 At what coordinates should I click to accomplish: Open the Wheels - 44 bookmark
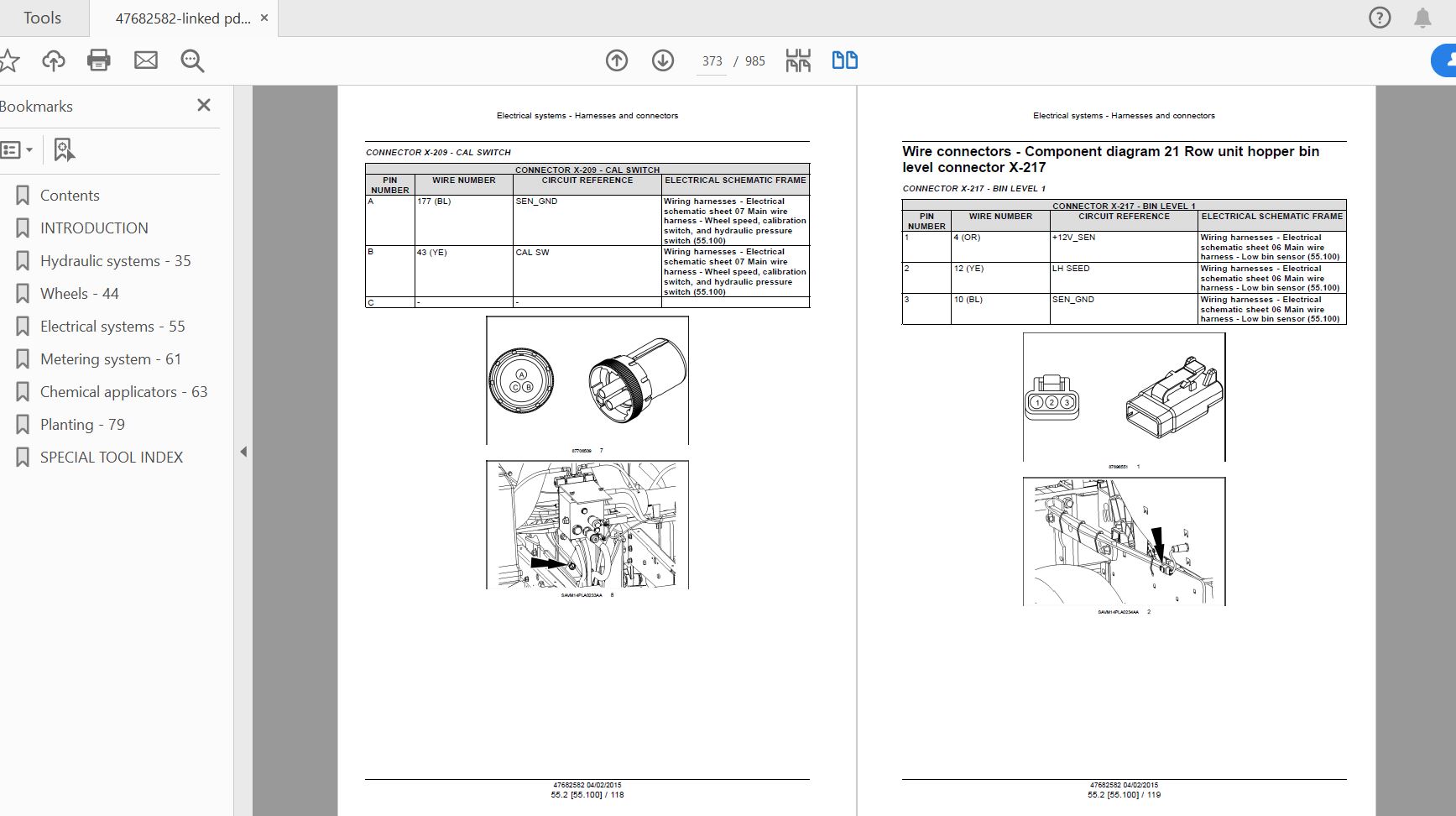click(x=80, y=294)
